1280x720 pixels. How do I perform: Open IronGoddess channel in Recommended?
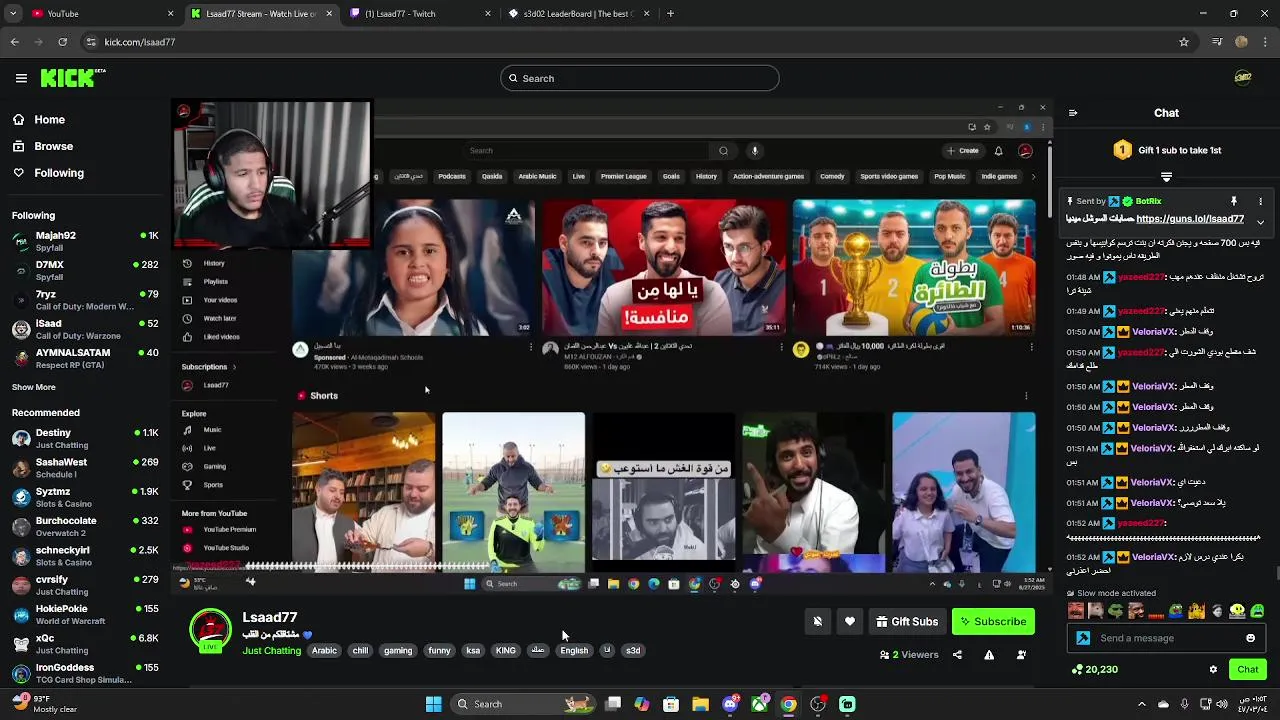point(85,673)
